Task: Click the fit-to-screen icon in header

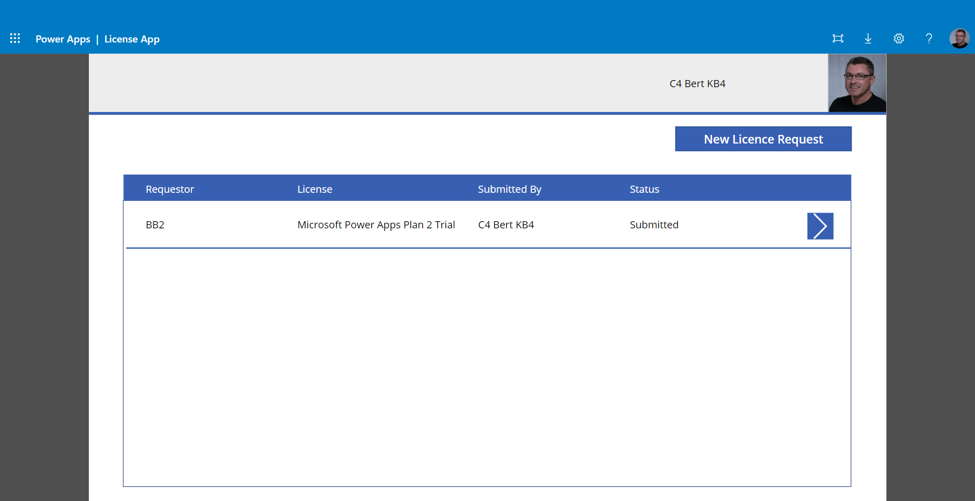Action: tap(838, 39)
